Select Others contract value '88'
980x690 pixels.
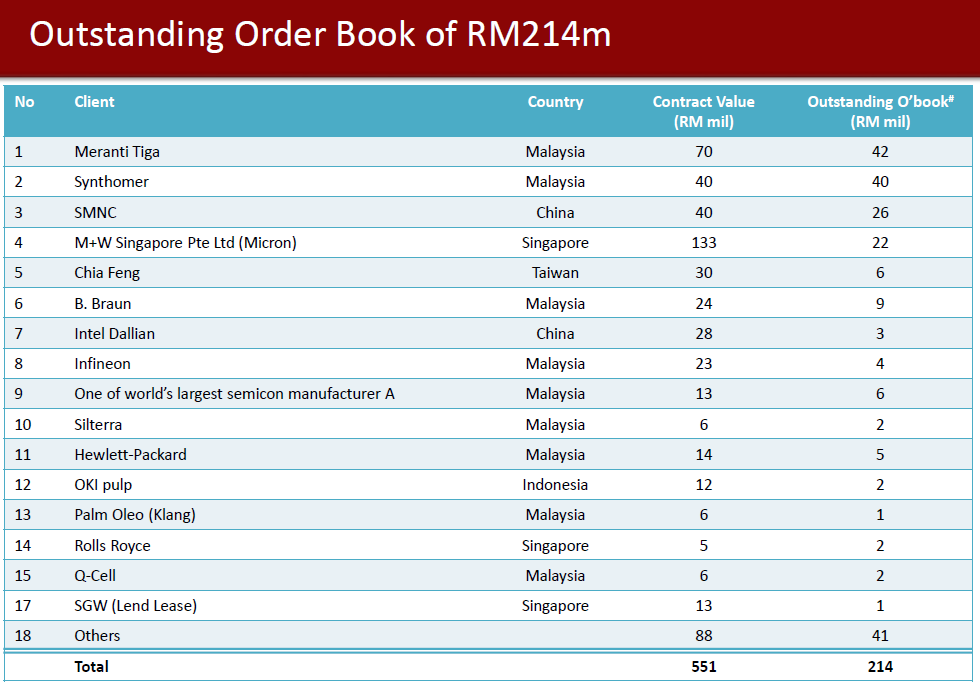point(704,636)
